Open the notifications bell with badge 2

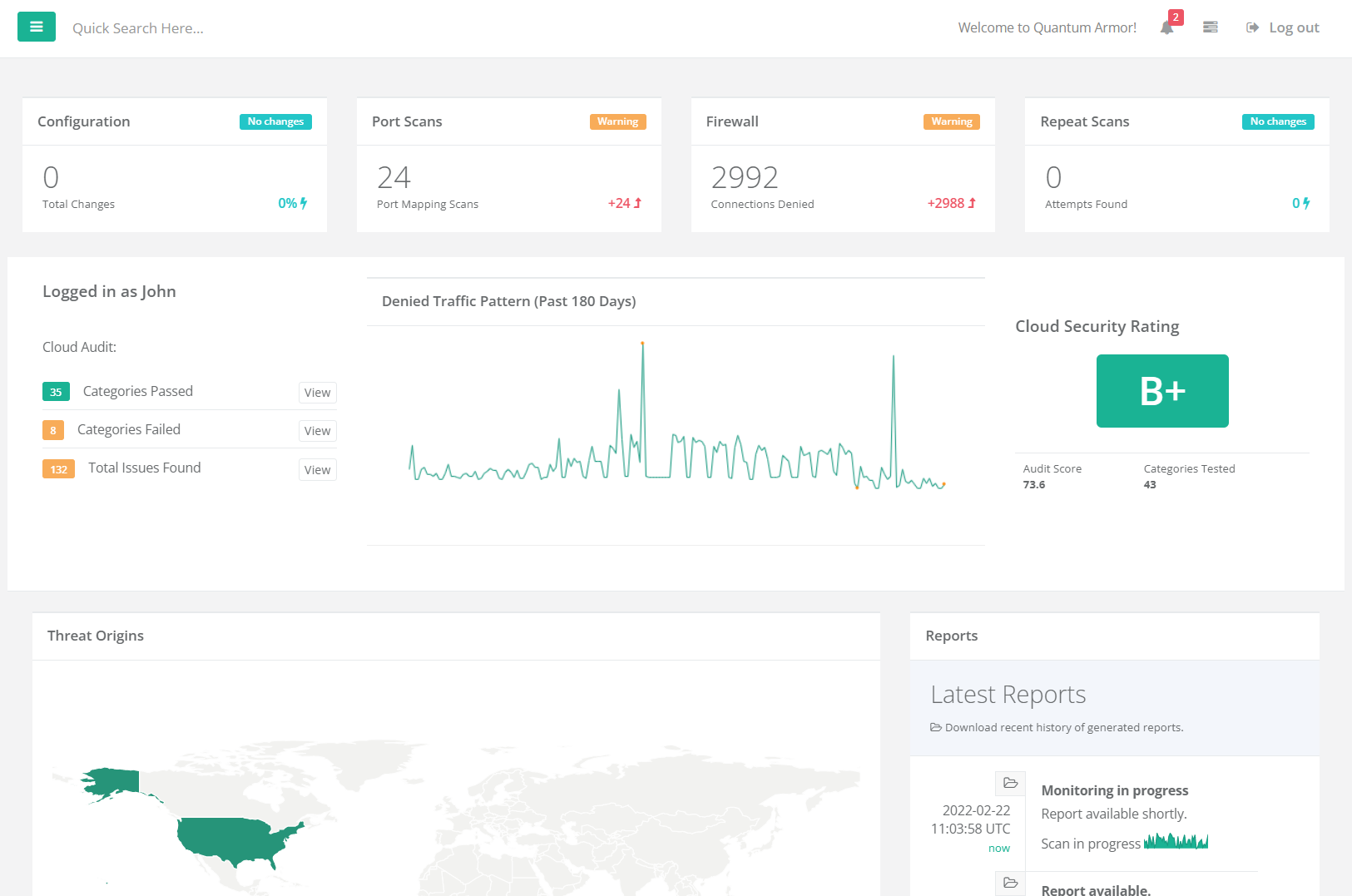point(1167,27)
